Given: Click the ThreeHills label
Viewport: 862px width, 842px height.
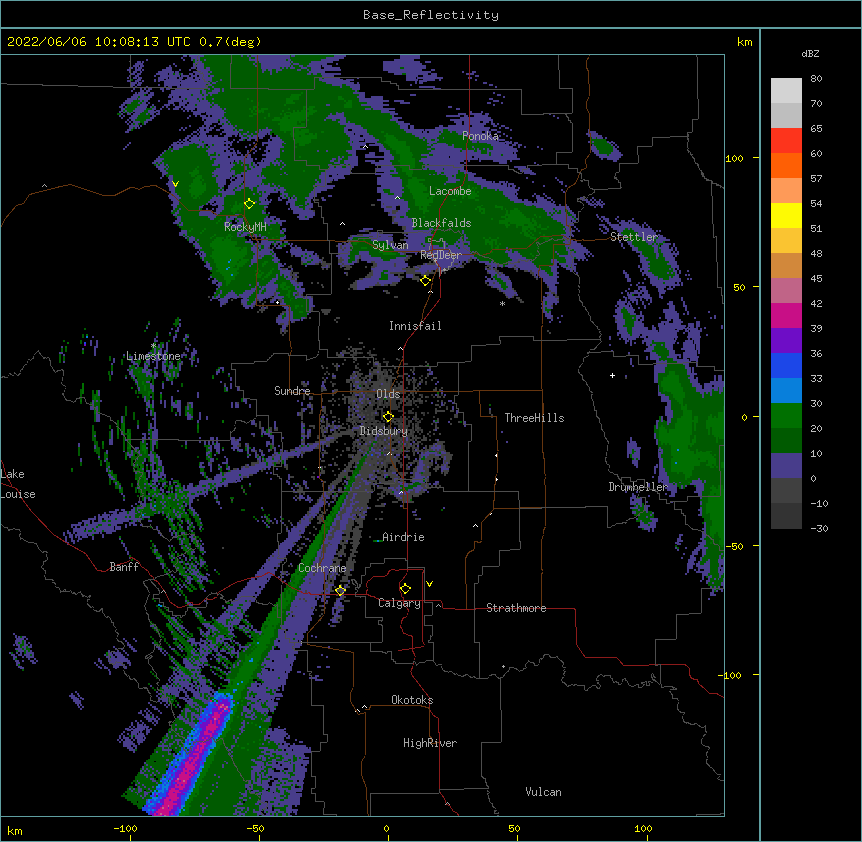Looking at the screenshot, I should tap(534, 418).
